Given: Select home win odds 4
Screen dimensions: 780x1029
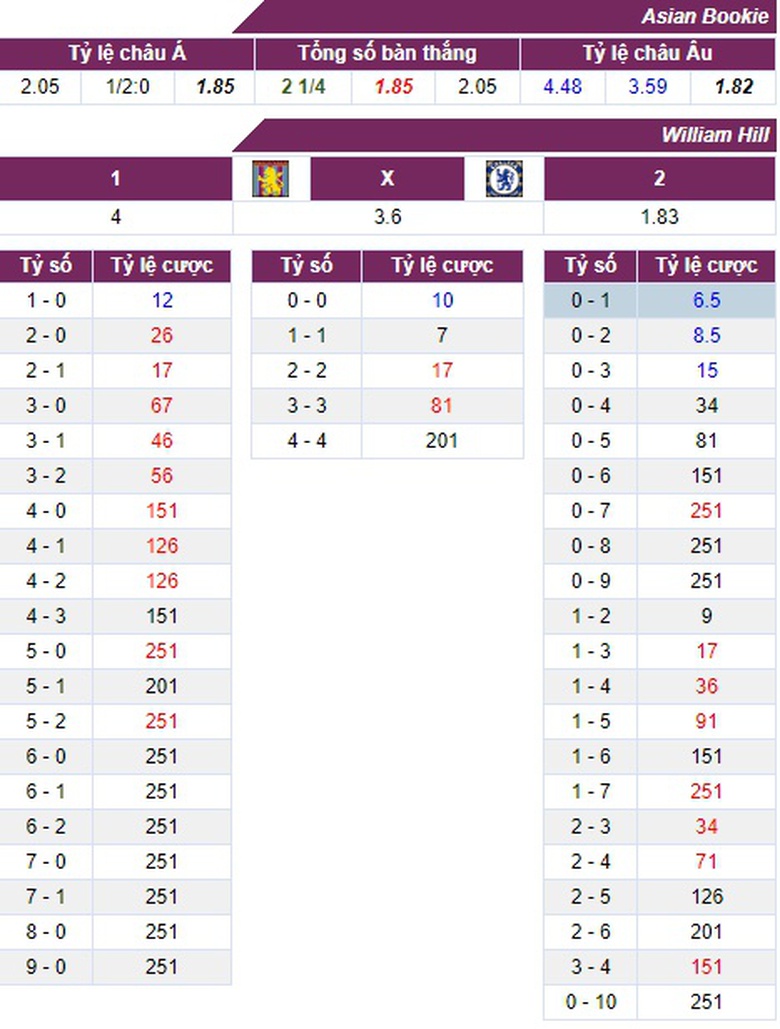Looking at the screenshot, I should [116, 216].
